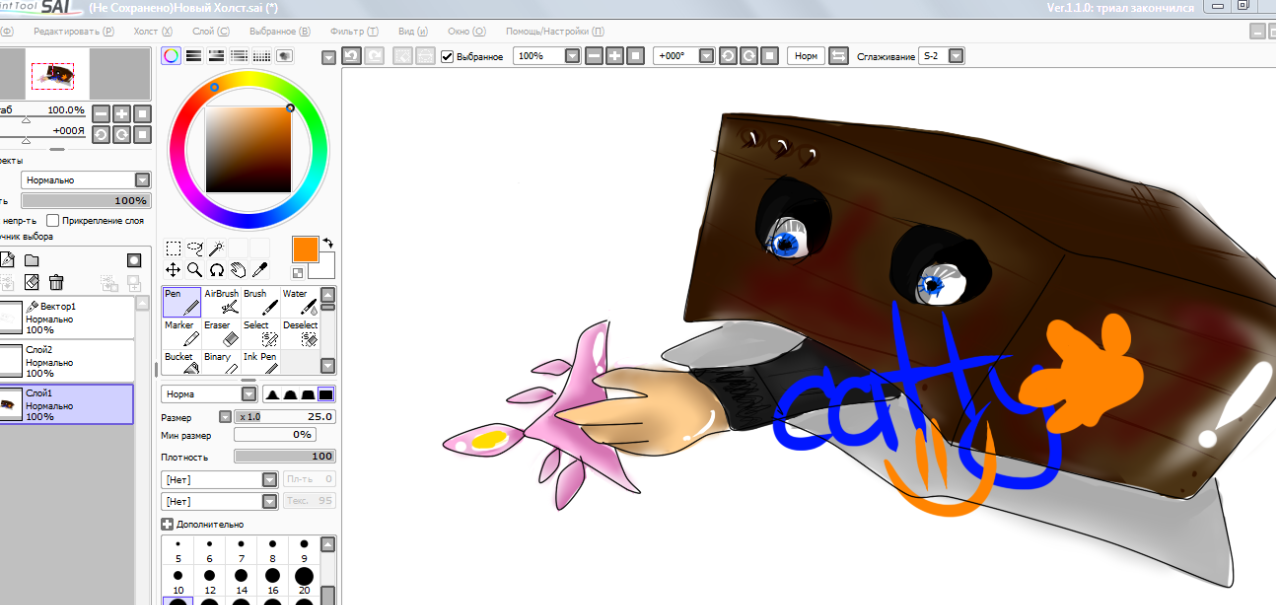The width and height of the screenshot is (1276, 605).
Task: Click the Плотность 100 slider
Action: pos(285,456)
